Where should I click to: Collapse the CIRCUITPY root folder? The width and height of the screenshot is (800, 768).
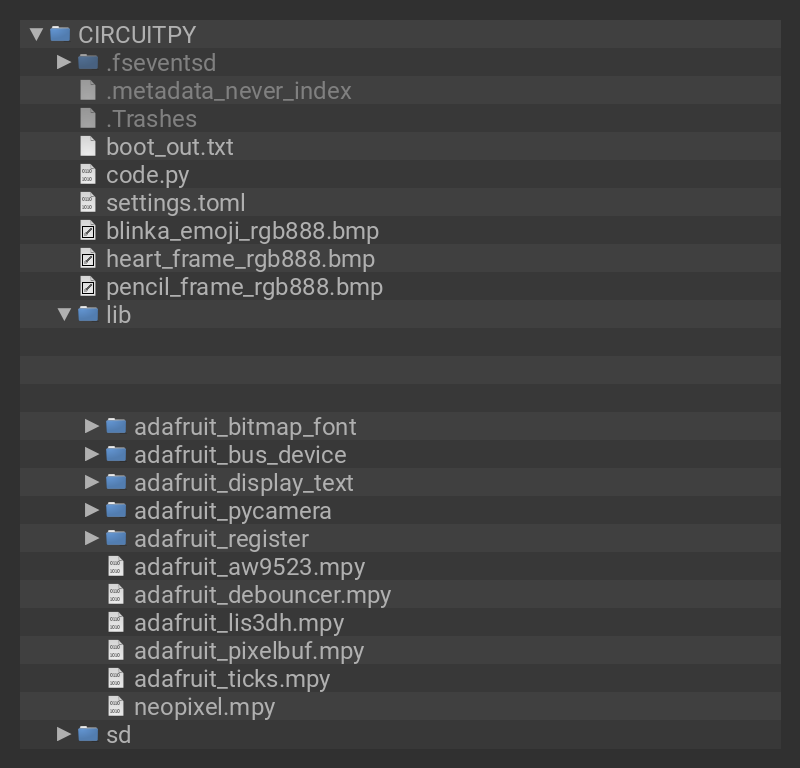point(37,34)
